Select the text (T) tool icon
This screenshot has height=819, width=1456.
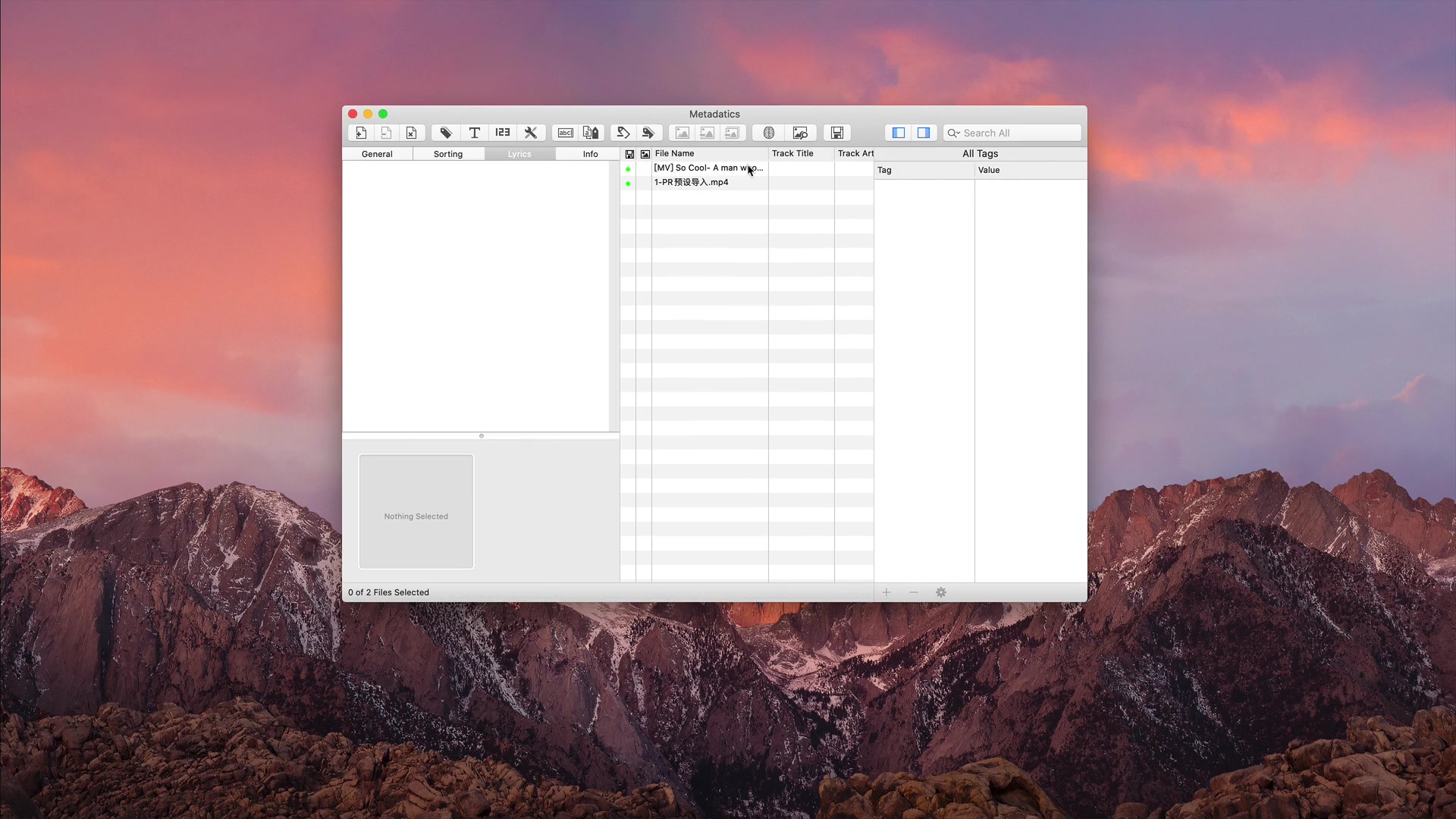[x=474, y=133]
